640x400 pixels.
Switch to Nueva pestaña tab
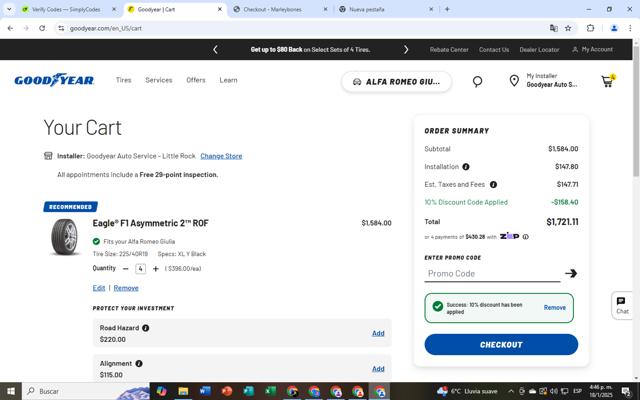pos(367,9)
